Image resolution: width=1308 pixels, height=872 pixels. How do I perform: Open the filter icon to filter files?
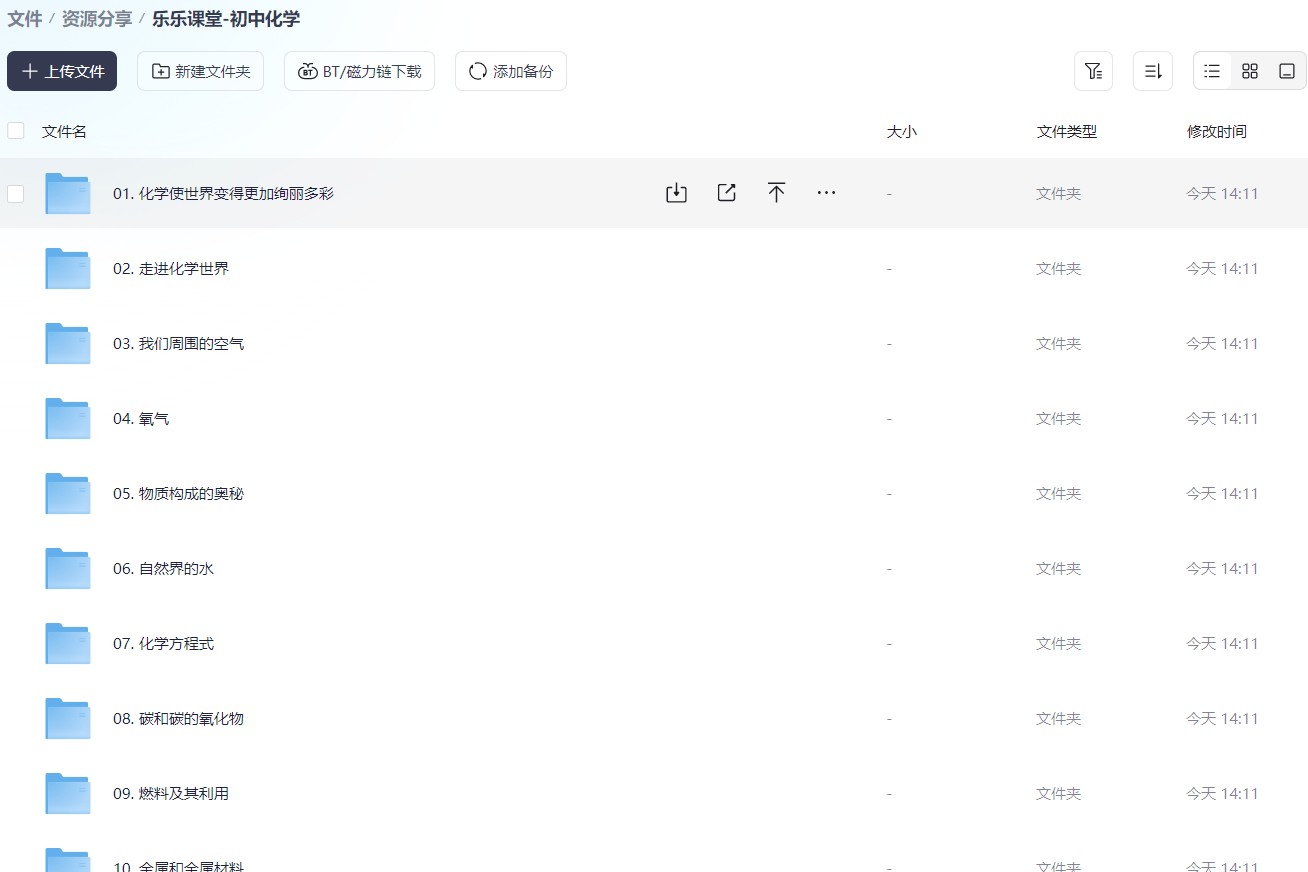pyautogui.click(x=1093, y=71)
